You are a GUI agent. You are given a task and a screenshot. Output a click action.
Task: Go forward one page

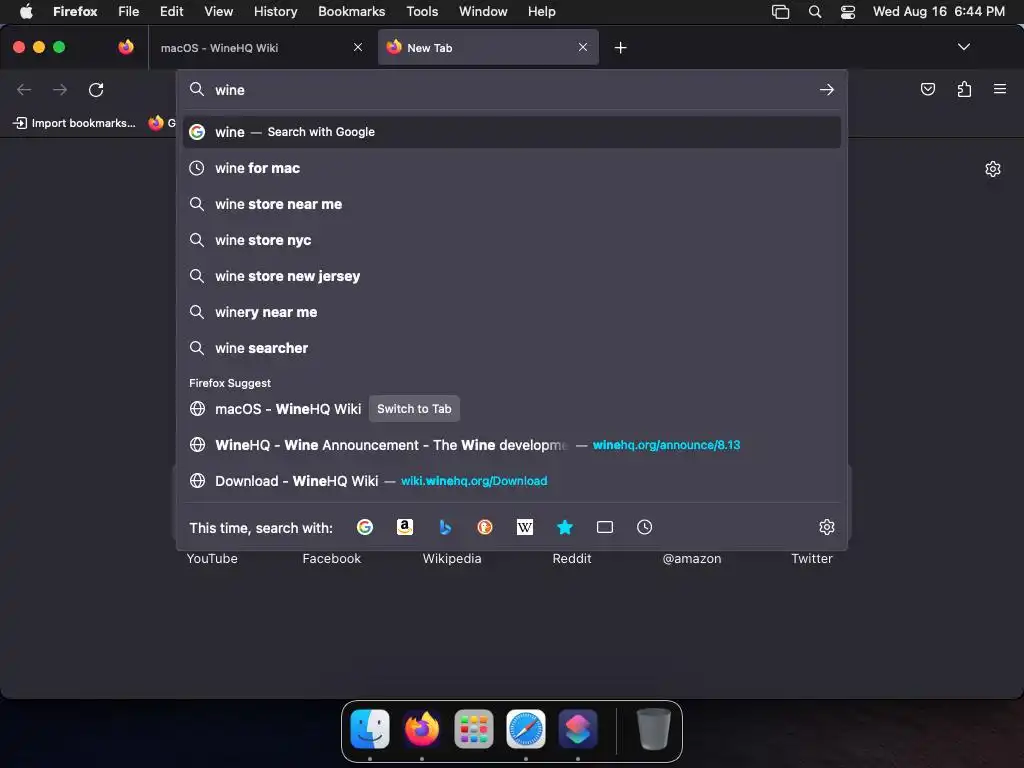[60, 89]
